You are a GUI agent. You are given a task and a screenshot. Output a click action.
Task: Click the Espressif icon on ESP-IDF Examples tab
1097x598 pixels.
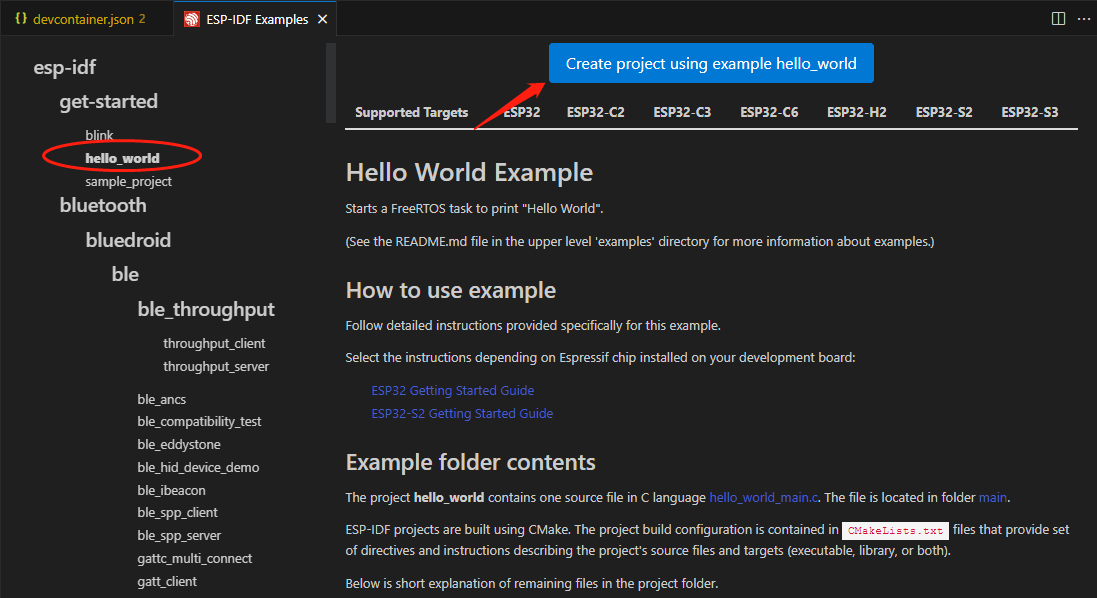coord(192,19)
